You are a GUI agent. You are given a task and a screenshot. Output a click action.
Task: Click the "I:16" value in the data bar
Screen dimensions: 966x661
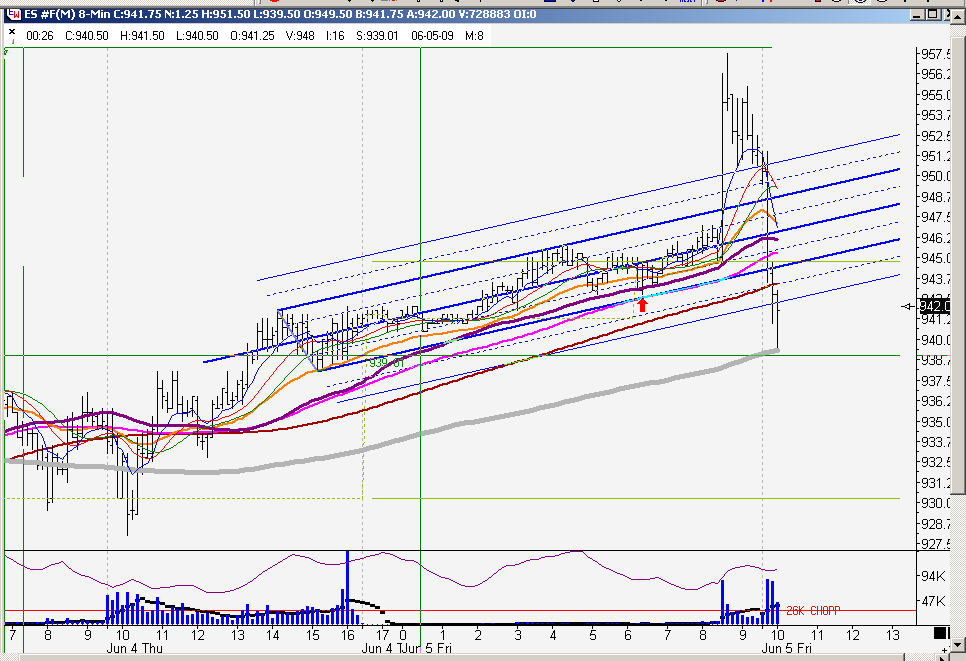[x=335, y=36]
